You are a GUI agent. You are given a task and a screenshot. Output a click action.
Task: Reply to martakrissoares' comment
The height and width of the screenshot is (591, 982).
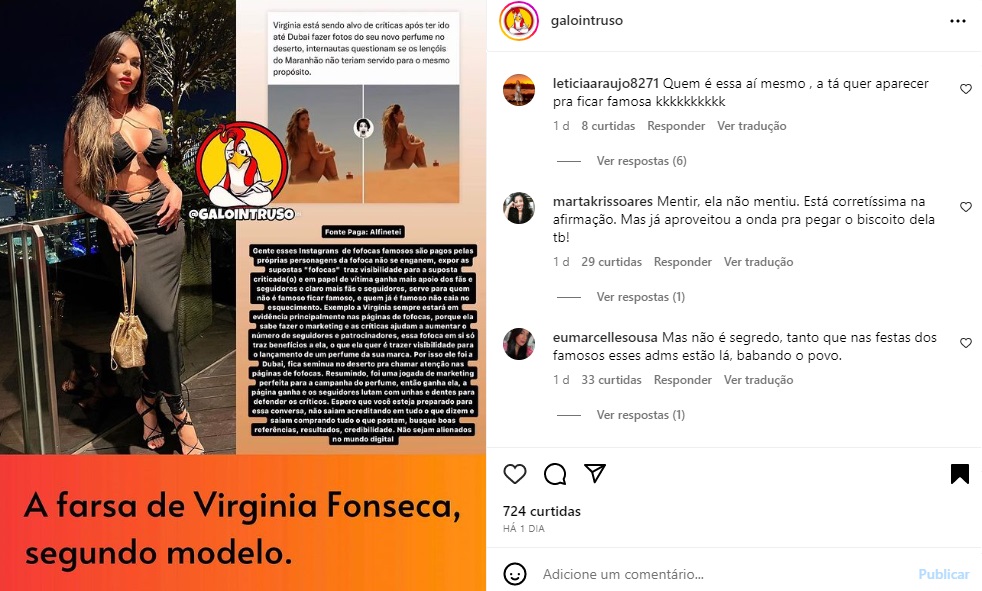click(683, 262)
